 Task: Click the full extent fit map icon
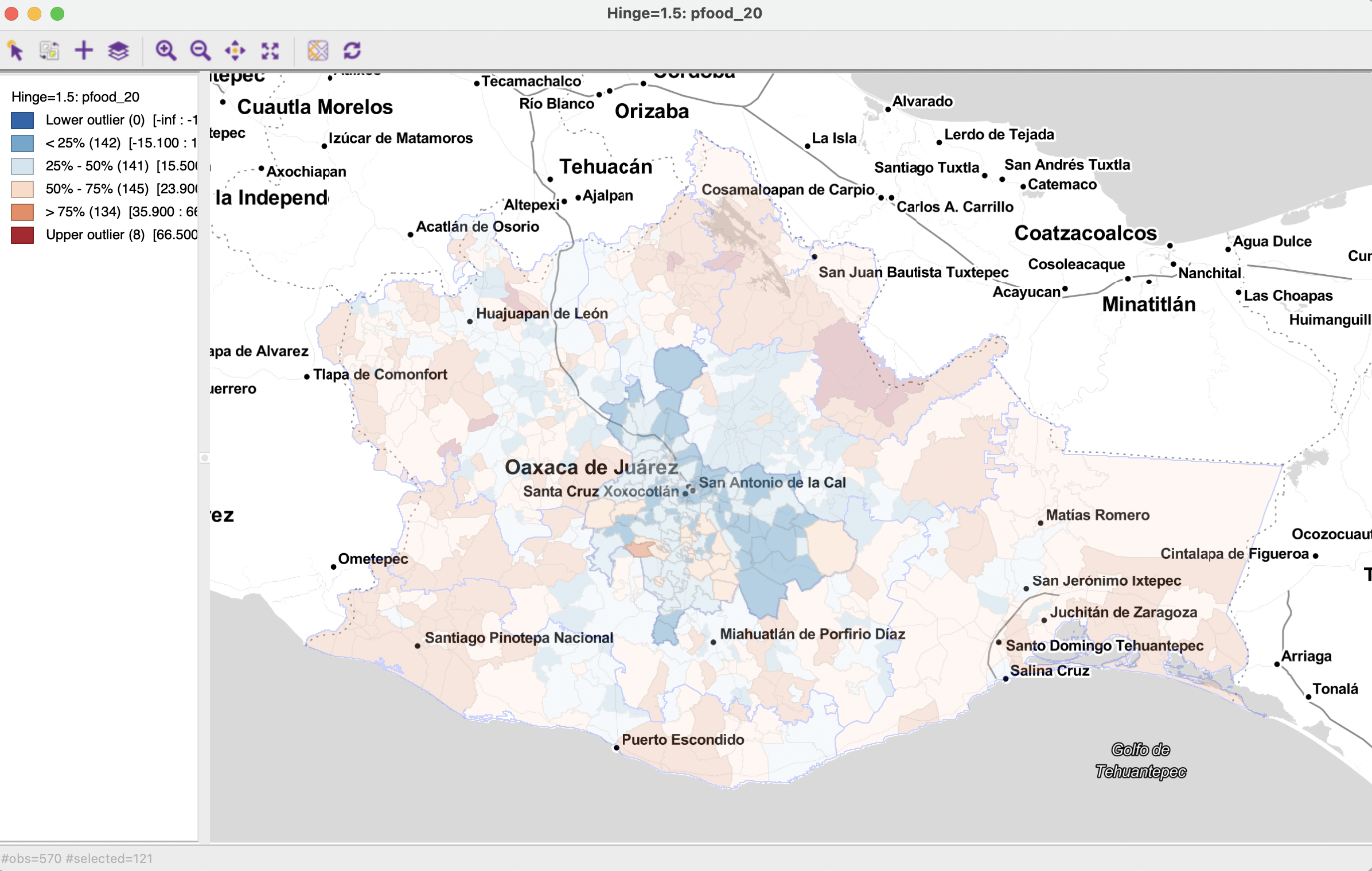[x=270, y=50]
